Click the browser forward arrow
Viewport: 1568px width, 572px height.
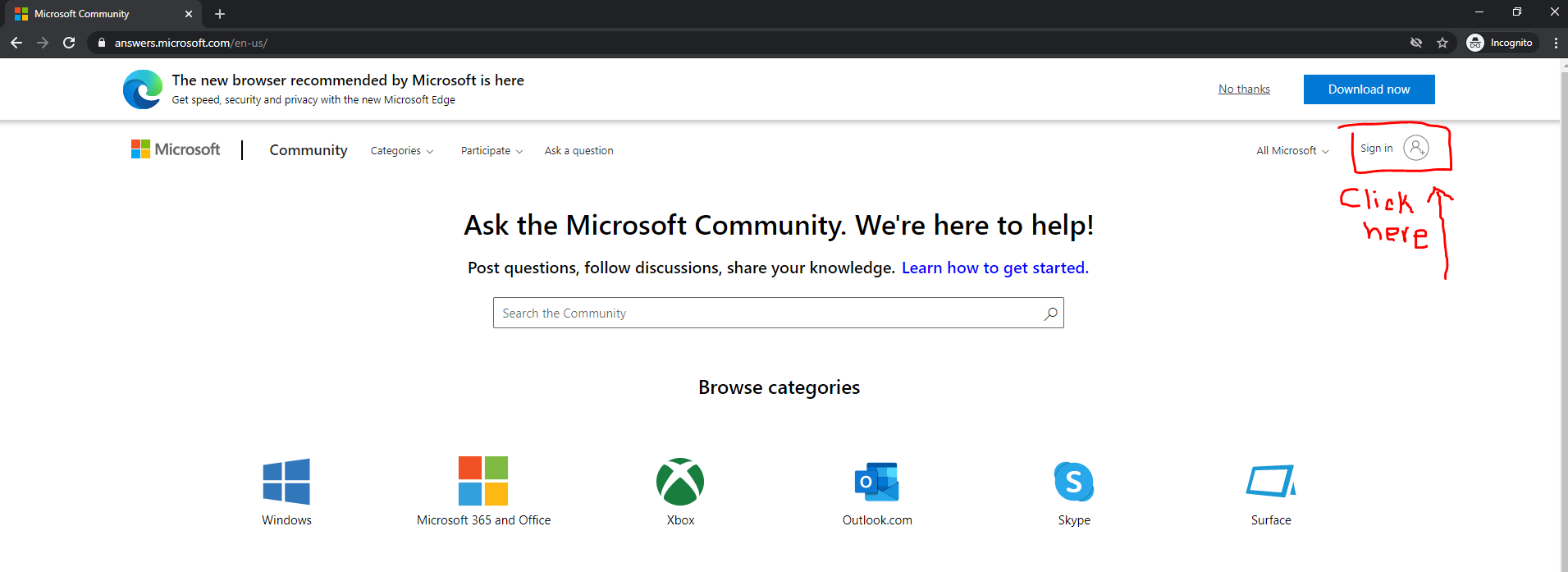43,43
